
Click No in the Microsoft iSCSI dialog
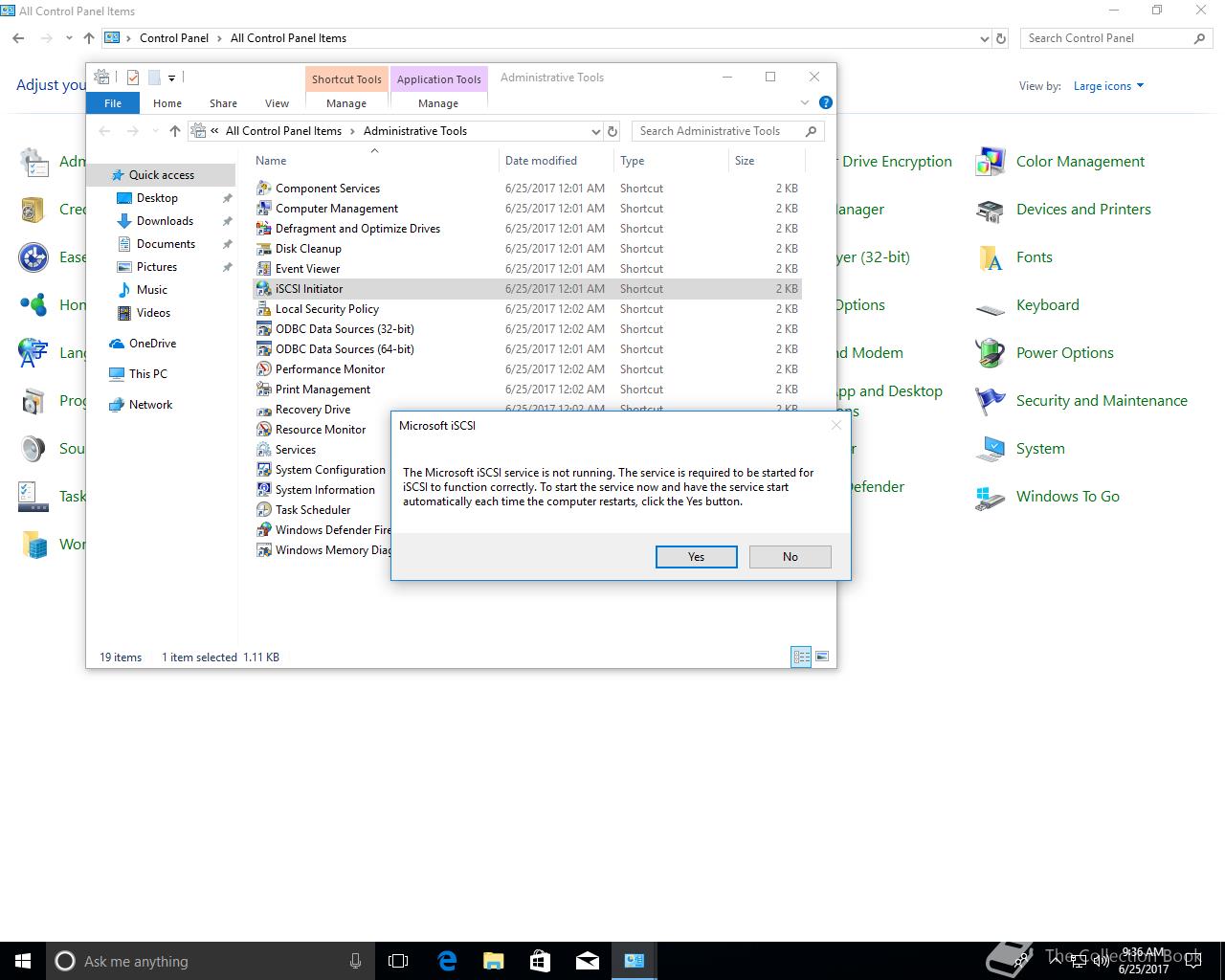[790, 557]
